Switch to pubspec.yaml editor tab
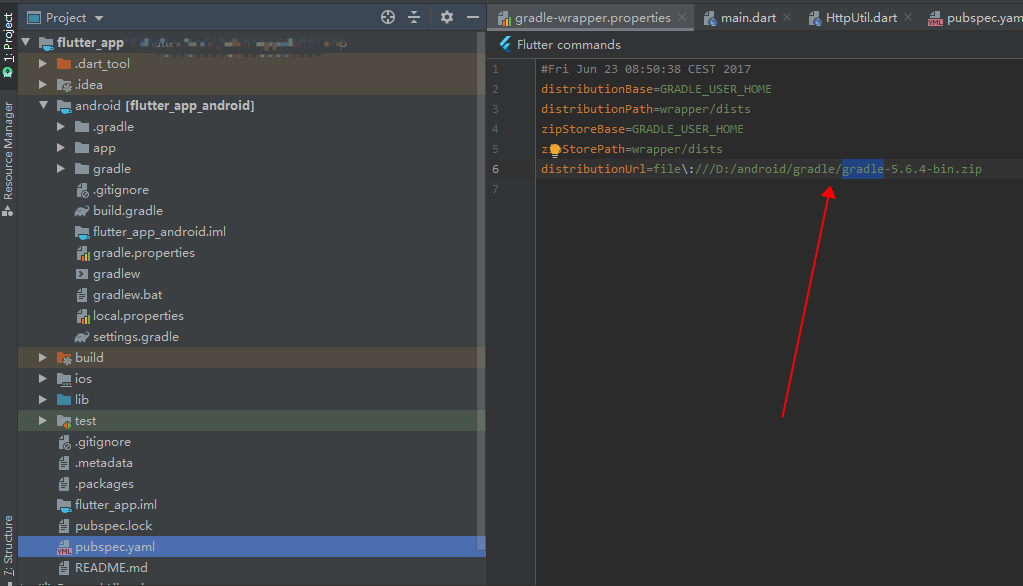The image size is (1023, 586). click(975, 18)
